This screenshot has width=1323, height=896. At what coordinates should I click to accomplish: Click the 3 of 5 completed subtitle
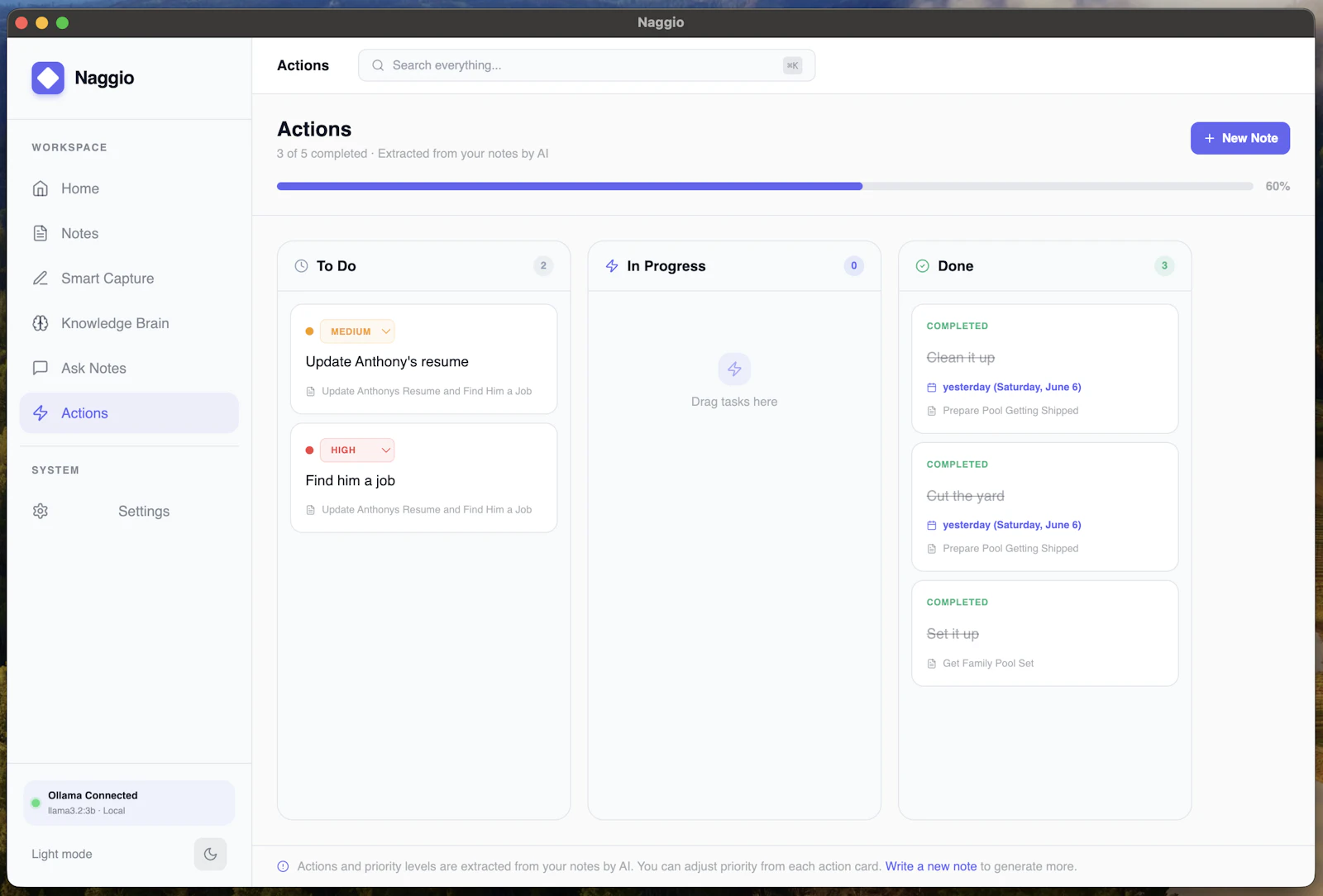413,154
